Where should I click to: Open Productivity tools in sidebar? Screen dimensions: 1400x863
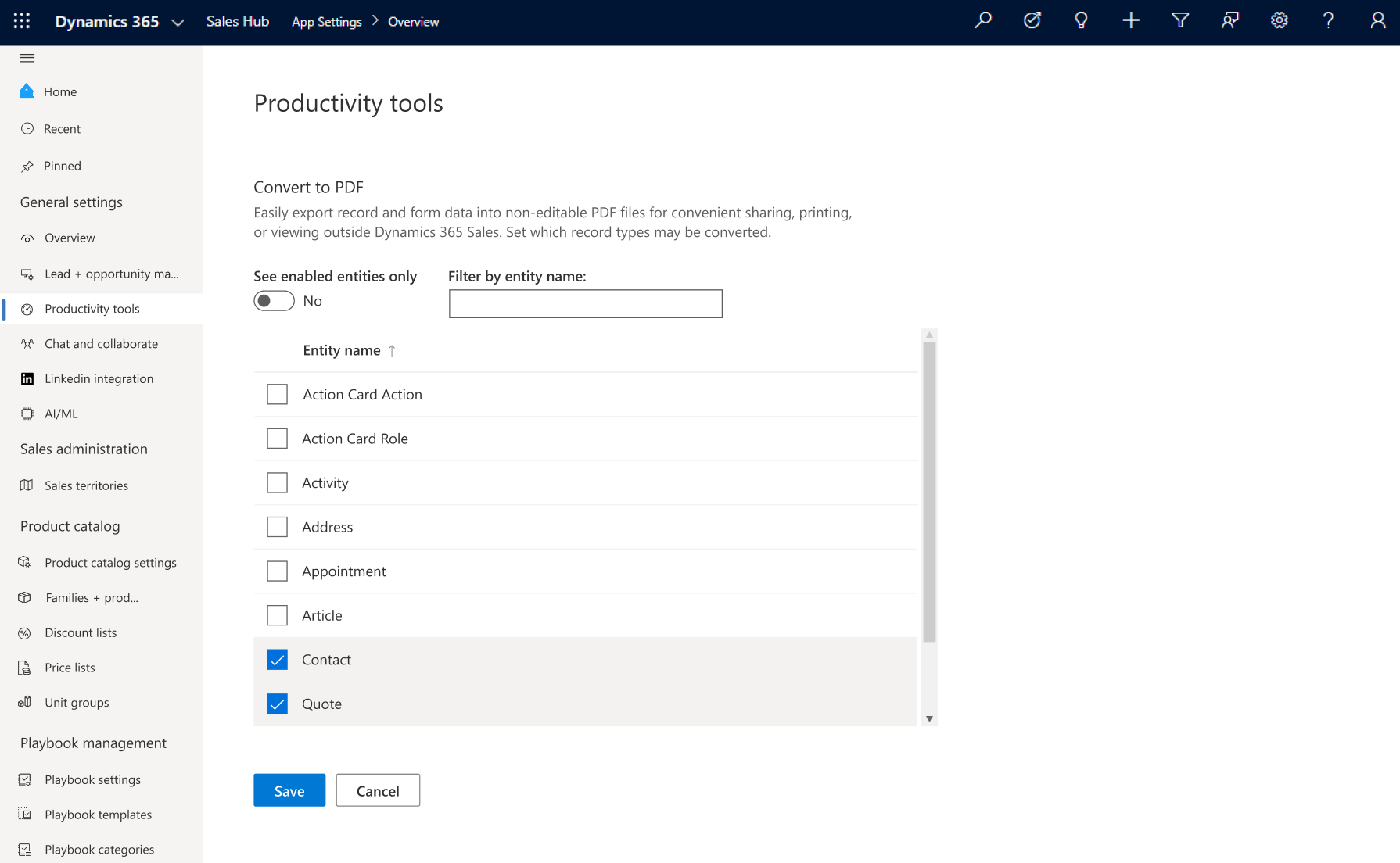coord(102,309)
